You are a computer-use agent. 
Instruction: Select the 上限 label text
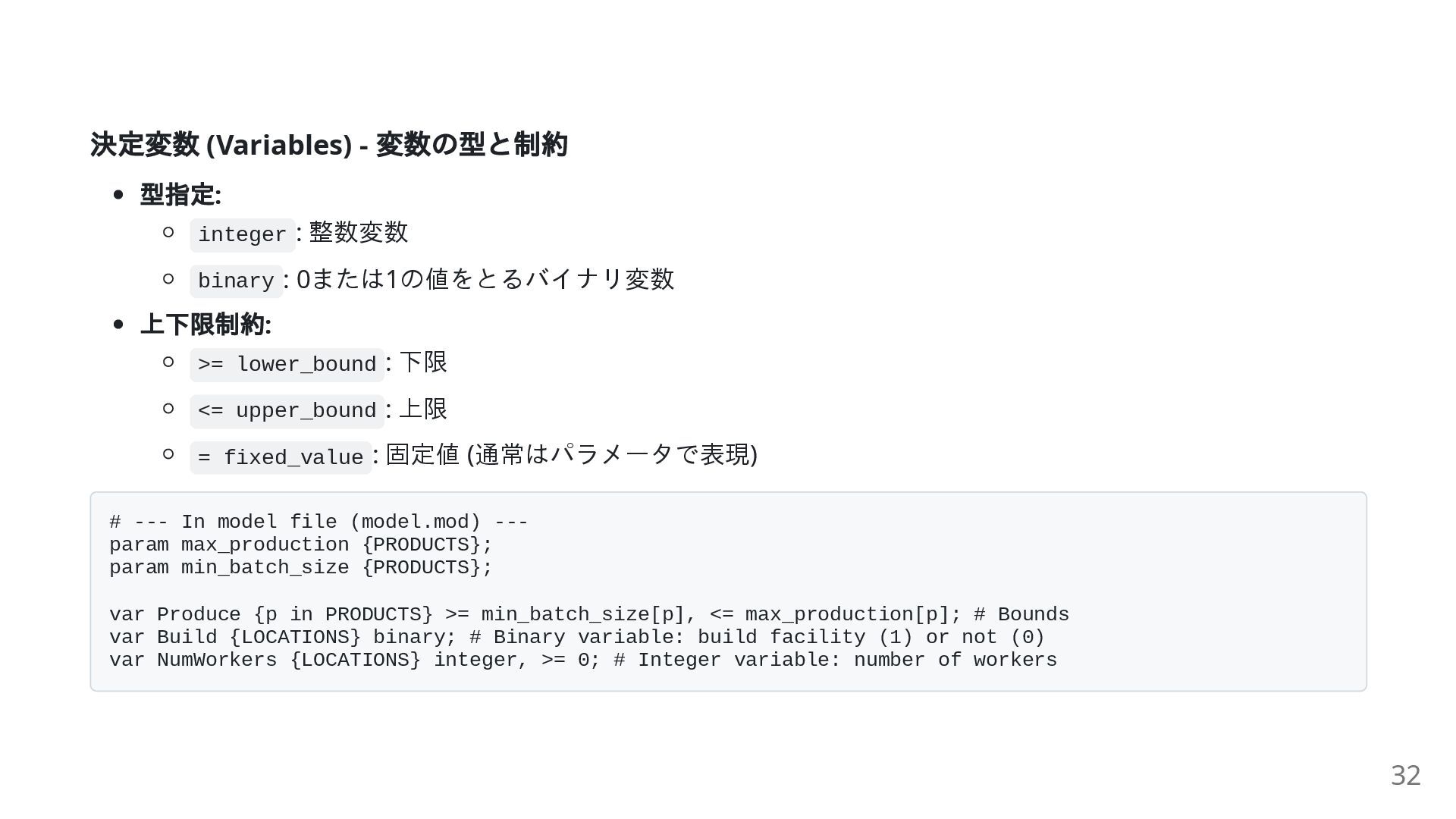tap(423, 409)
